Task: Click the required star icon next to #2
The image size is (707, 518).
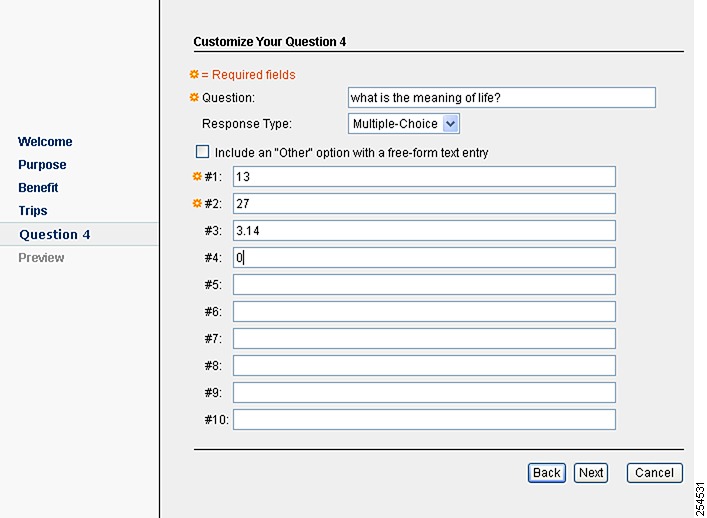Action: click(197, 203)
